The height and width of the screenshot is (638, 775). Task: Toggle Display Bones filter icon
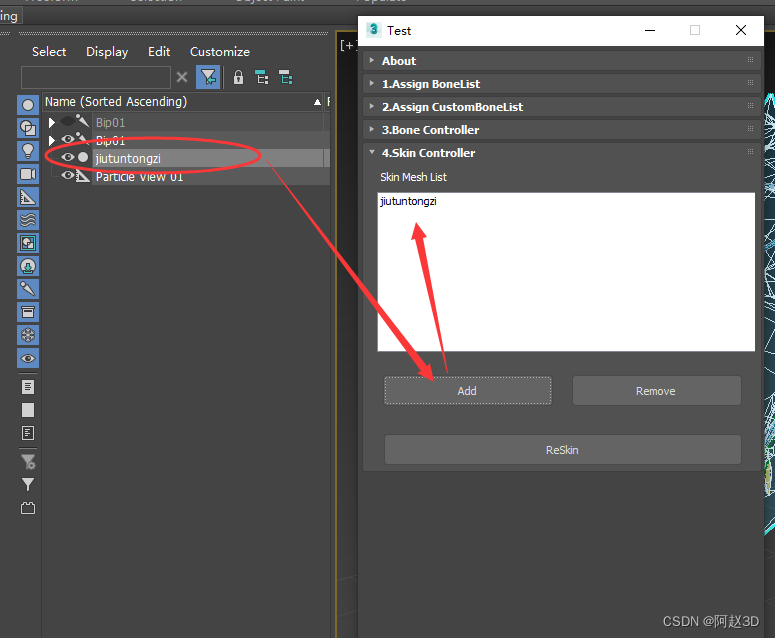click(x=28, y=289)
